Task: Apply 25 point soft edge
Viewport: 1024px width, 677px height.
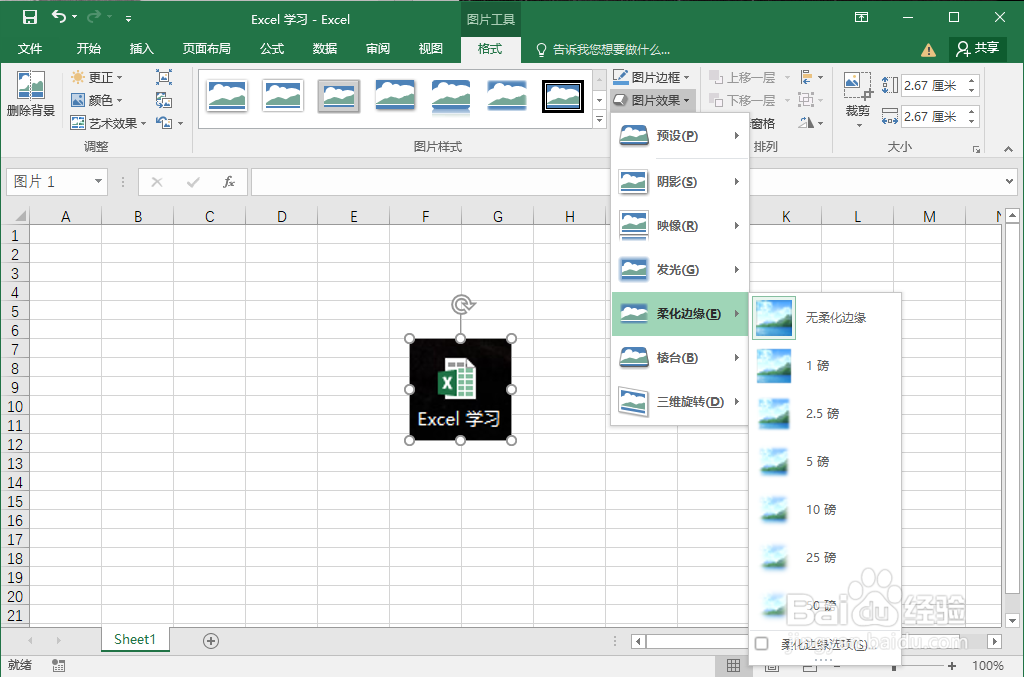Action: 825,558
